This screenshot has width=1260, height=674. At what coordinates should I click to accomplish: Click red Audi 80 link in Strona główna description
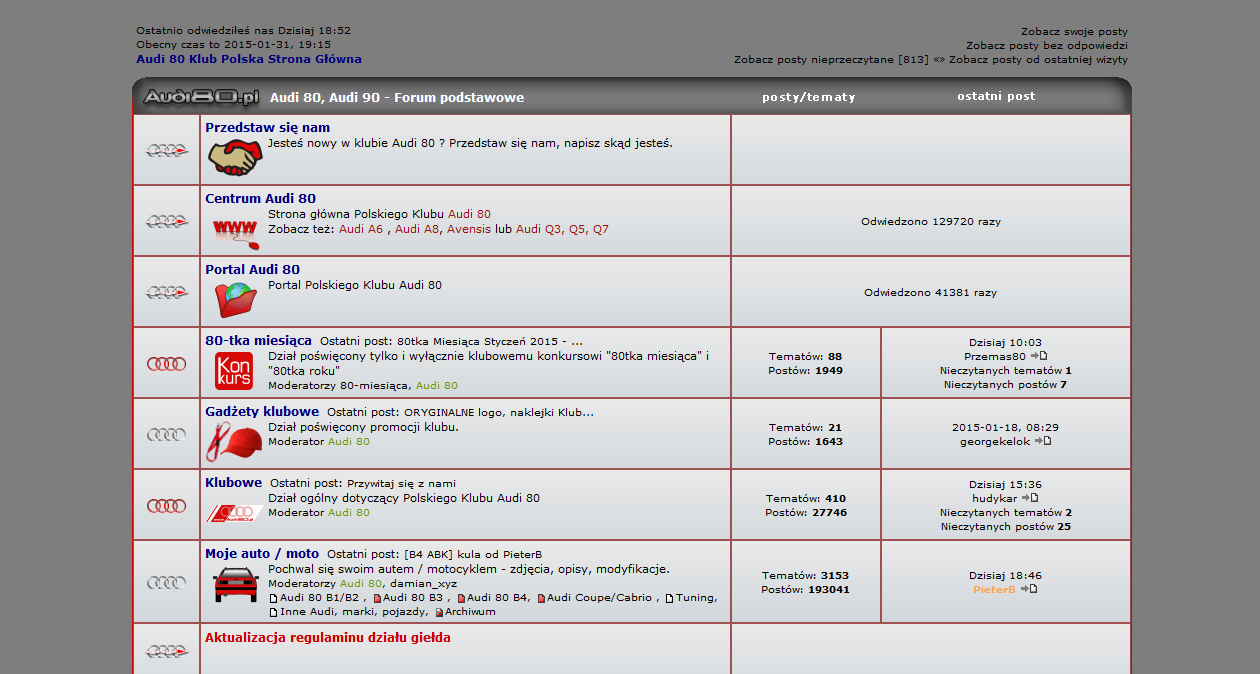469,214
